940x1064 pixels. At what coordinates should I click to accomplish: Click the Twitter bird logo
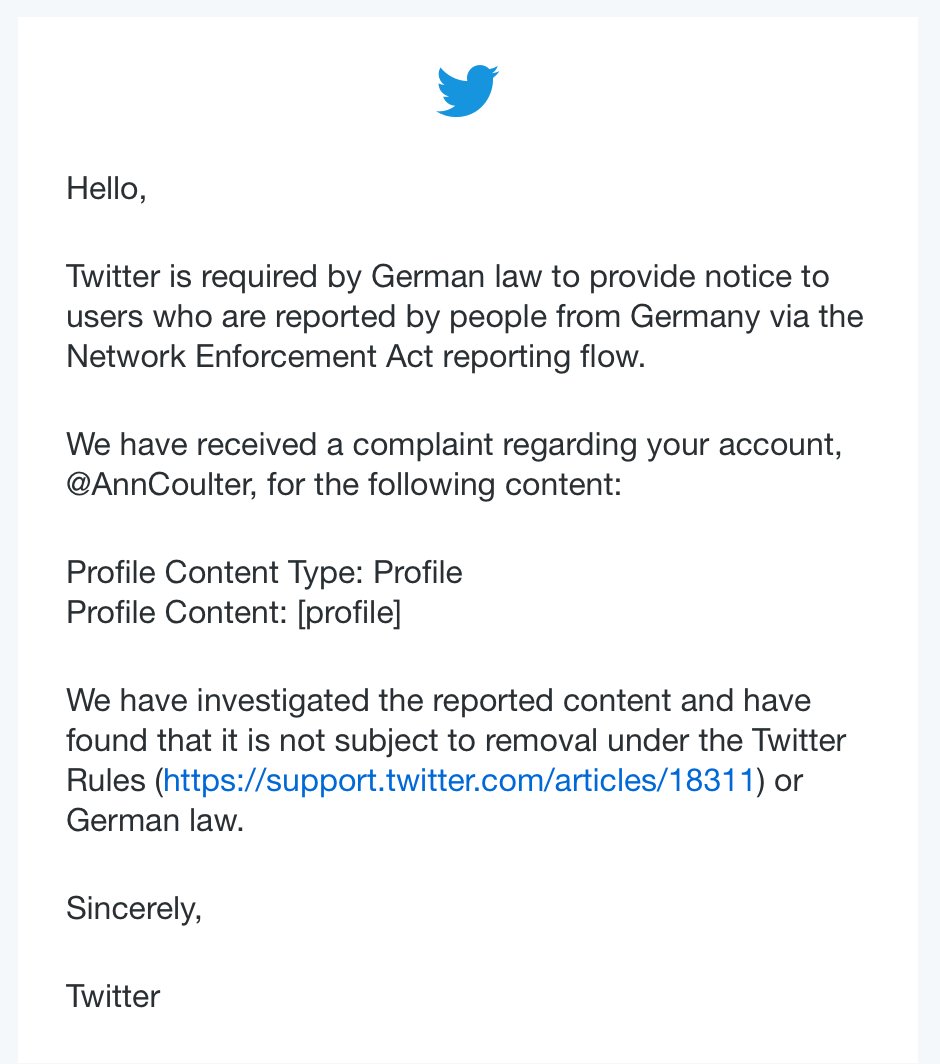point(467,91)
